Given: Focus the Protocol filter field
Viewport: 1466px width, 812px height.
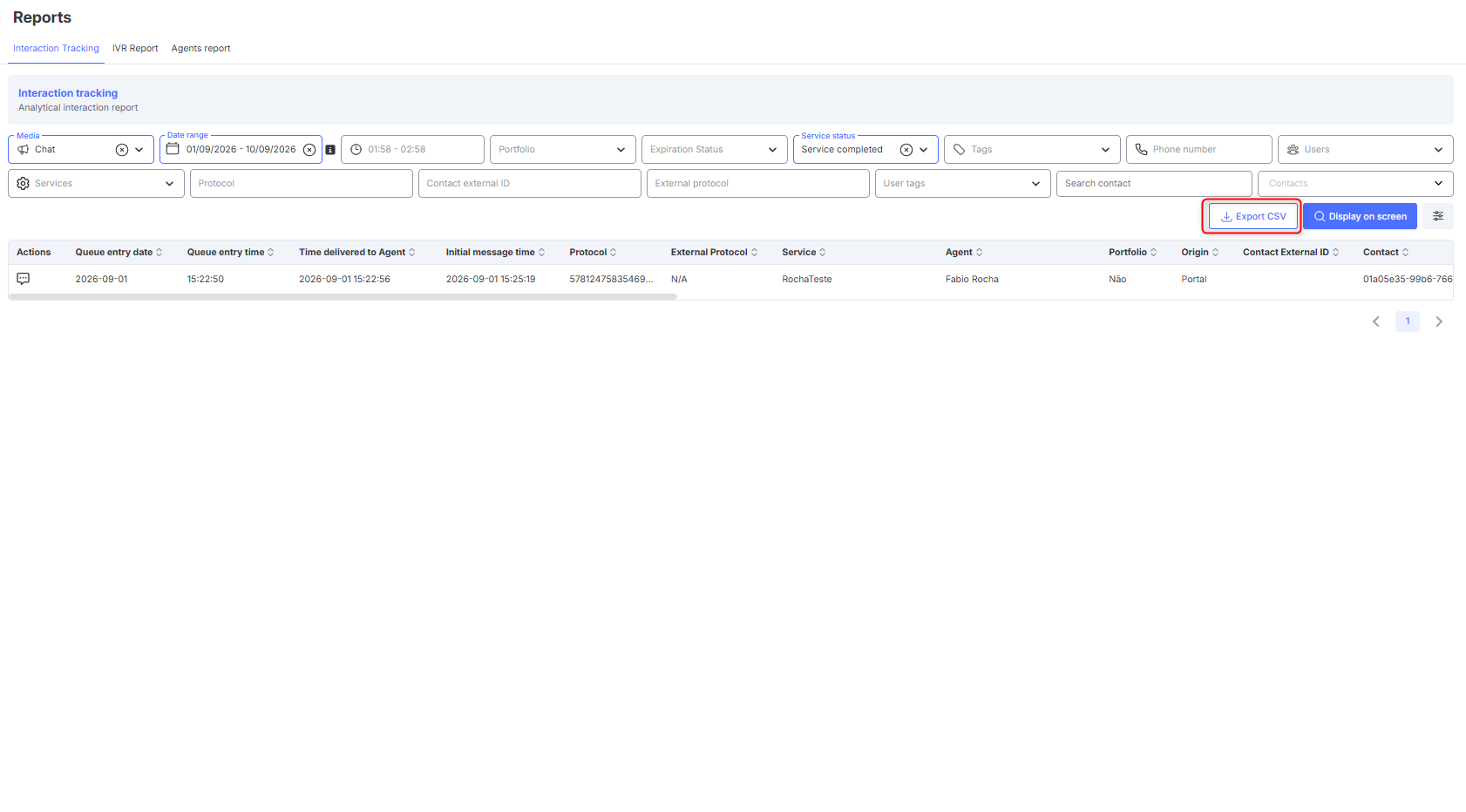Looking at the screenshot, I should [301, 184].
